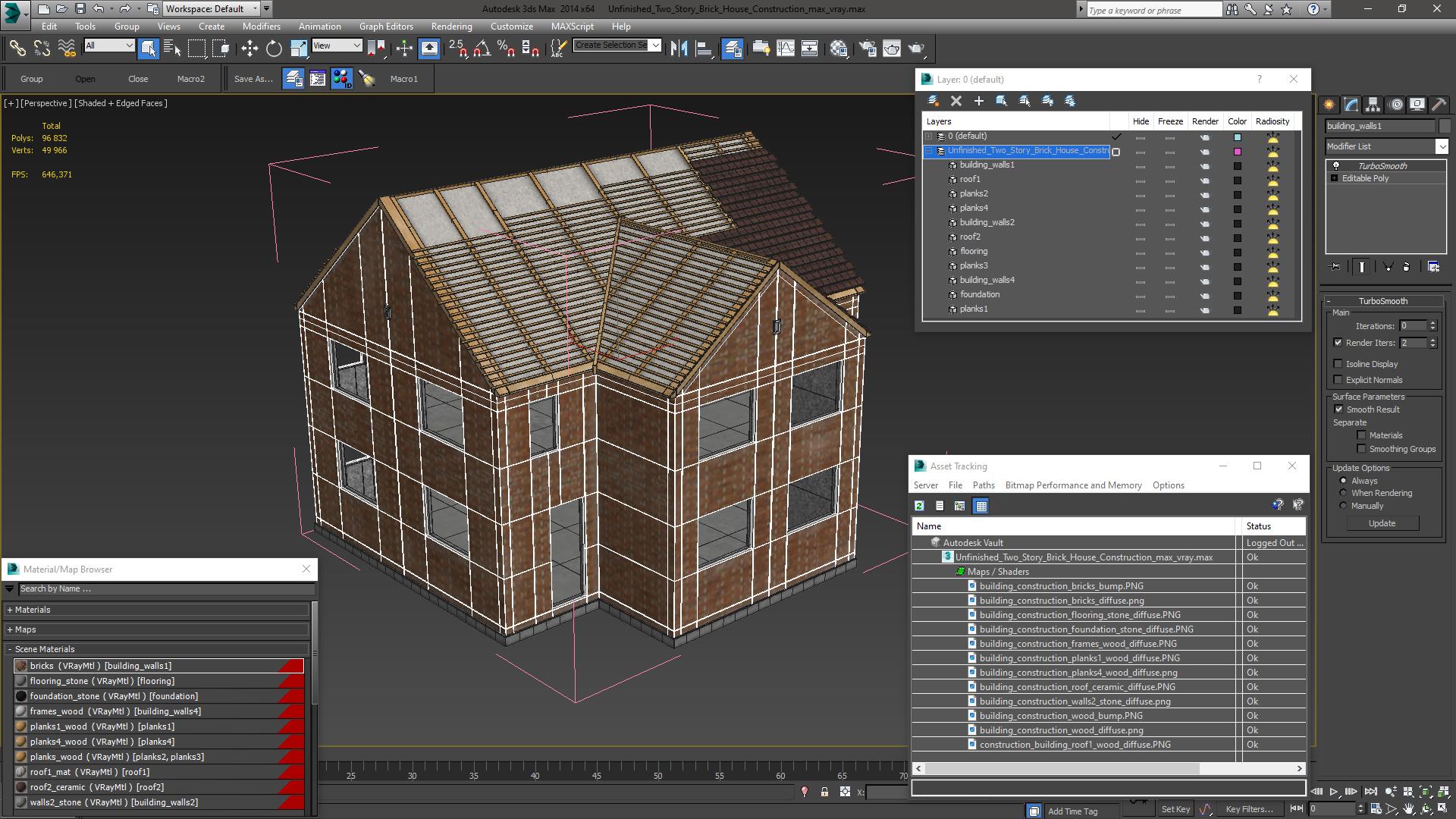Open the Modifiers menu in menu bar
This screenshot has height=819, width=1456.
point(262,26)
